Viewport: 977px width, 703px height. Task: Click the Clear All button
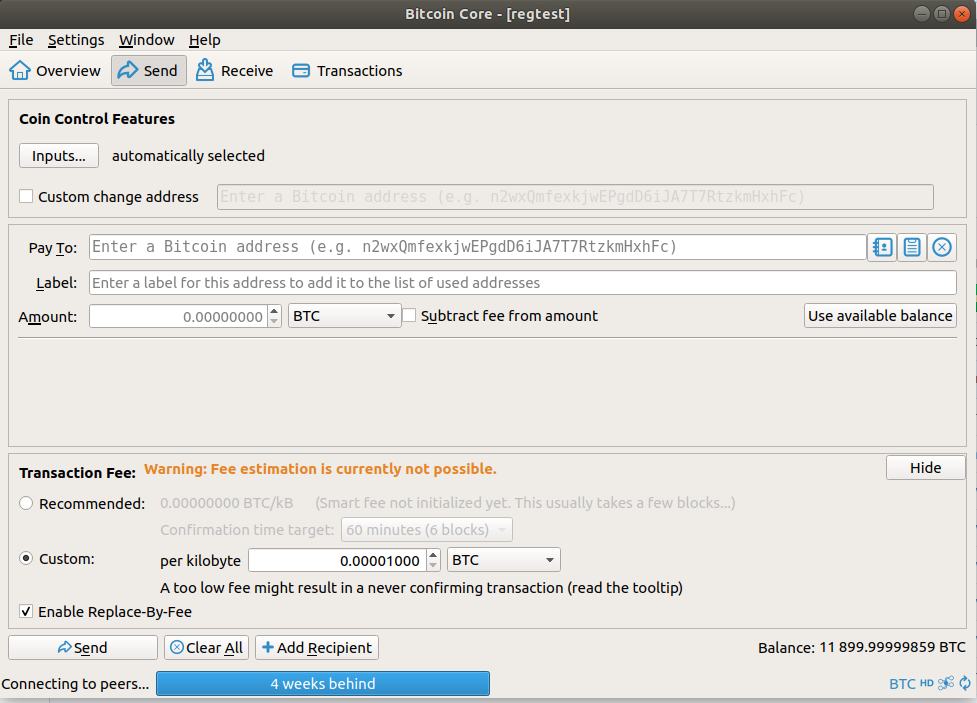206,648
